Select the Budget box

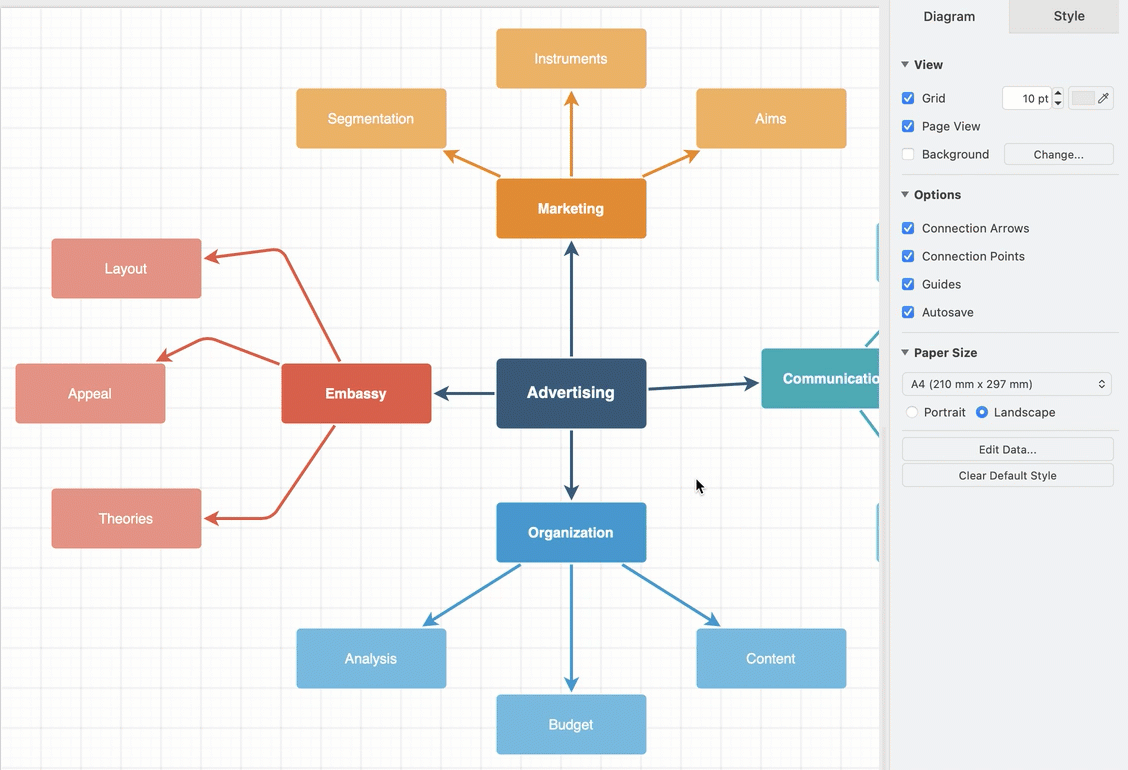(571, 724)
